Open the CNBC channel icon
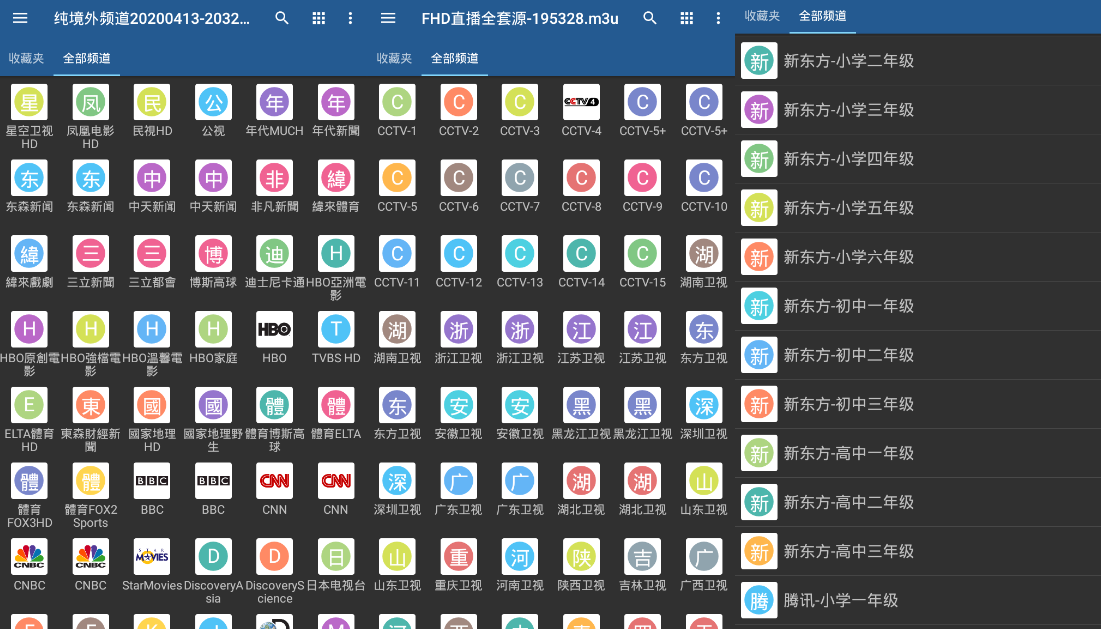The width and height of the screenshot is (1101, 629). coord(29,557)
